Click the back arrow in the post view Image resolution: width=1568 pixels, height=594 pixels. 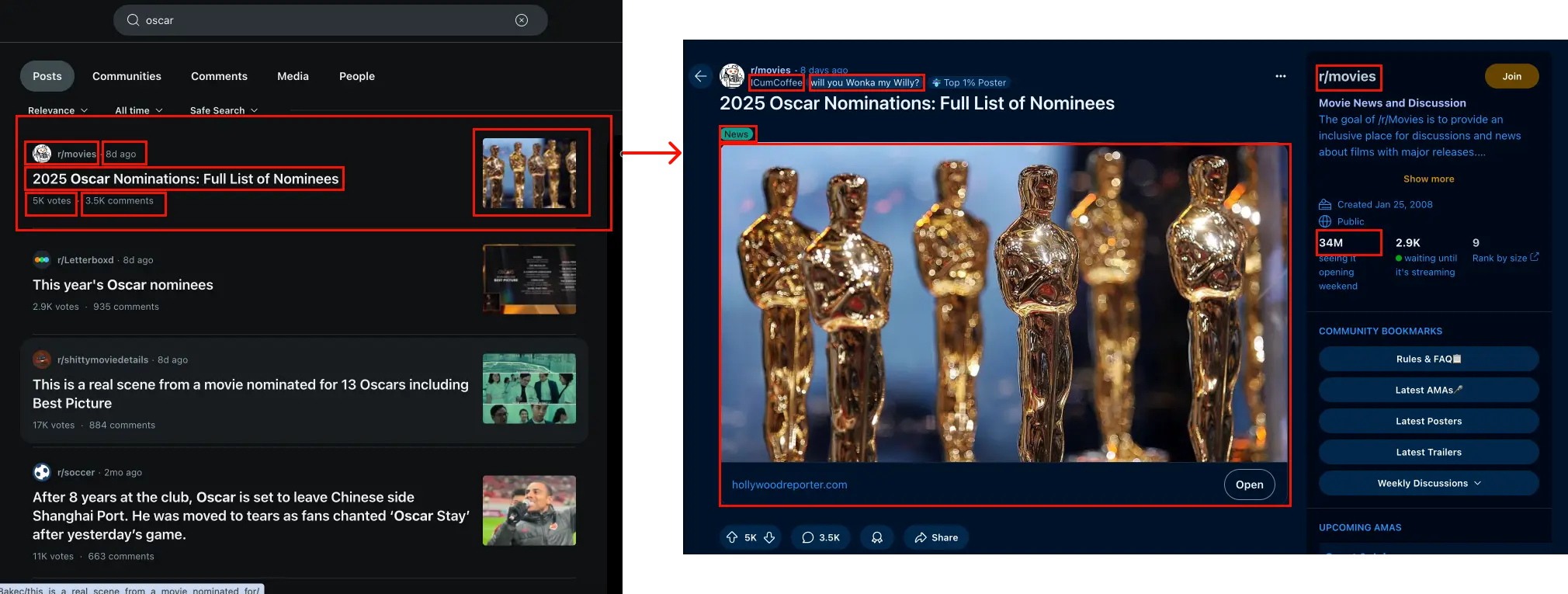700,76
